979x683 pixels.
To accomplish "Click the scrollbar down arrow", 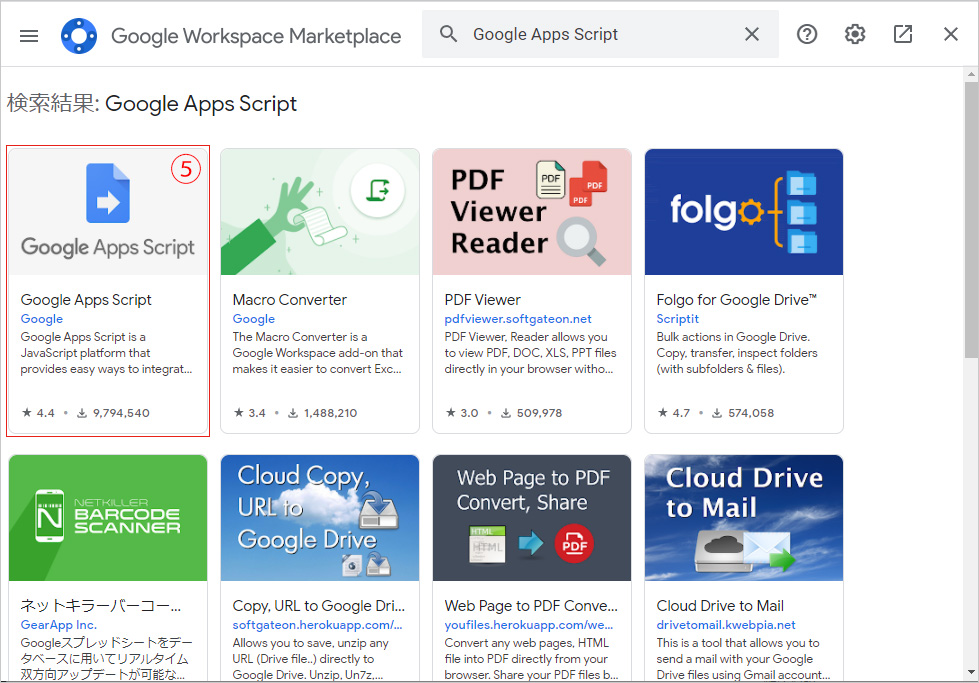I will click(971, 673).
